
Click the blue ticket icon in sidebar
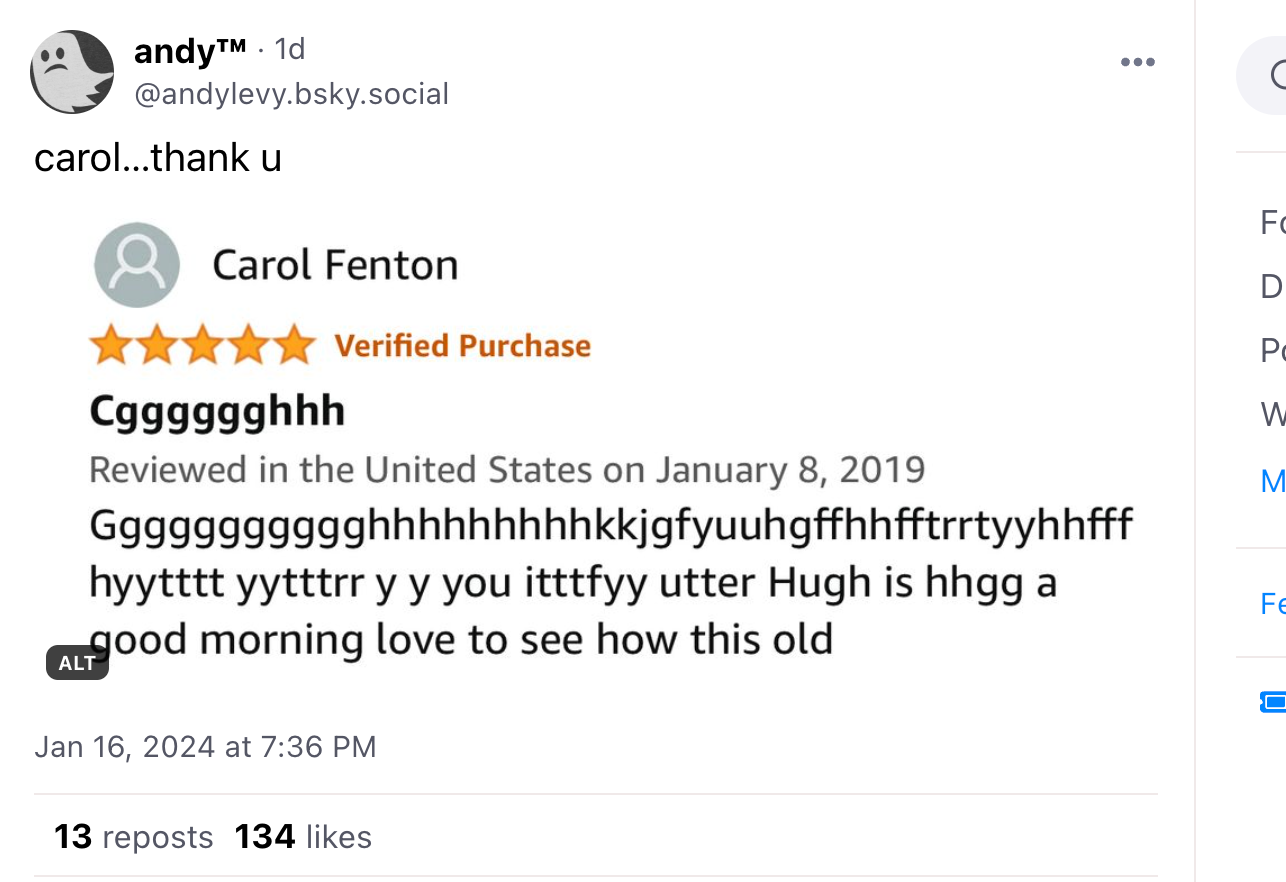(1274, 703)
